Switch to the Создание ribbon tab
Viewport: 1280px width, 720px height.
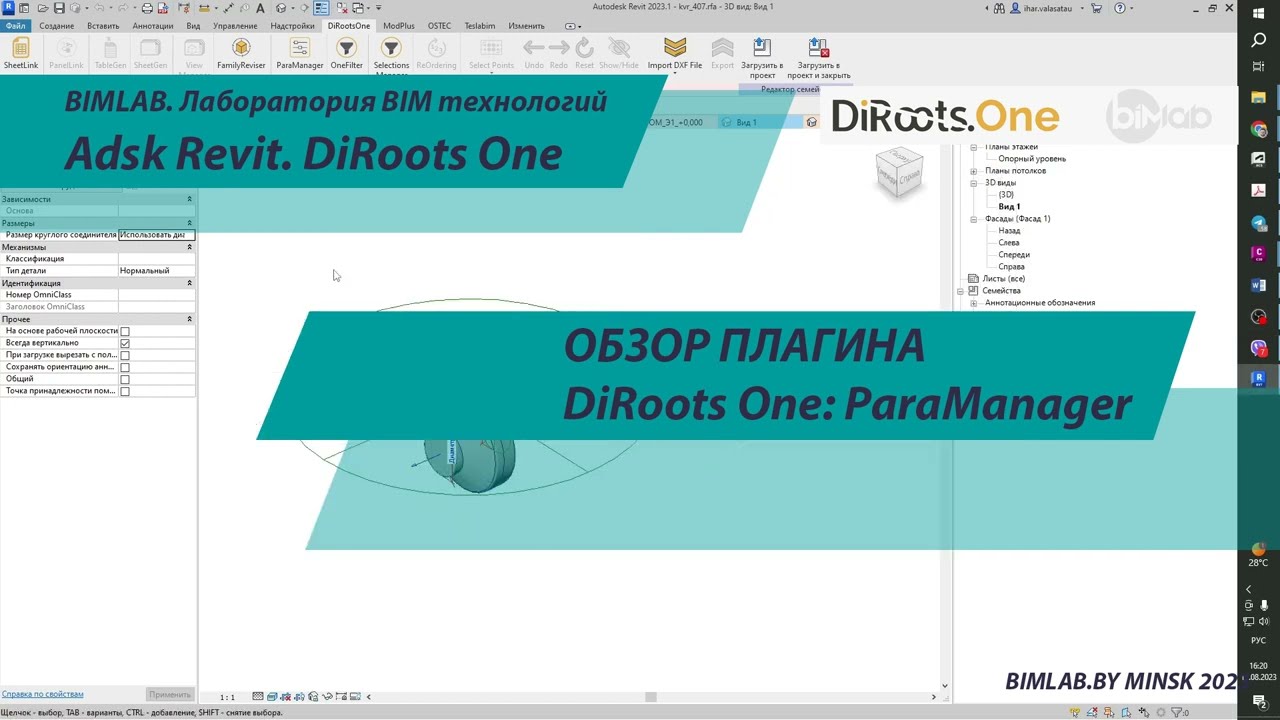click(x=57, y=26)
